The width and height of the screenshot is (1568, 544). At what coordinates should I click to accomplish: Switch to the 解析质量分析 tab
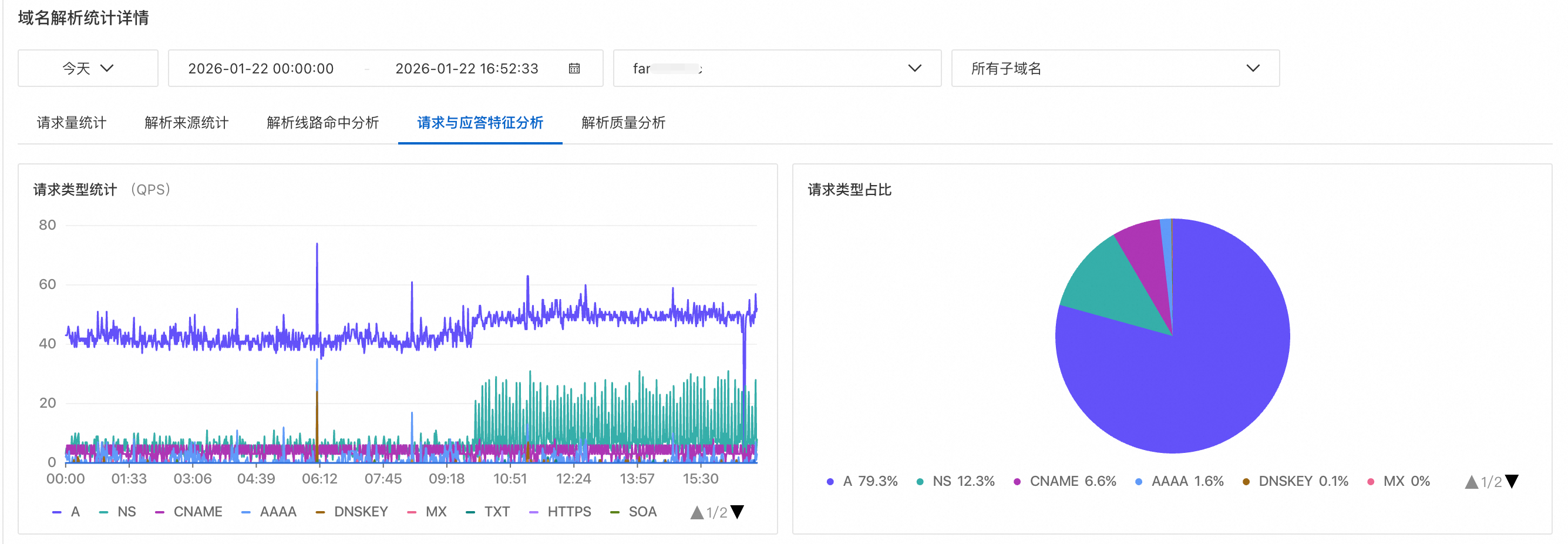pyautogui.click(x=623, y=122)
